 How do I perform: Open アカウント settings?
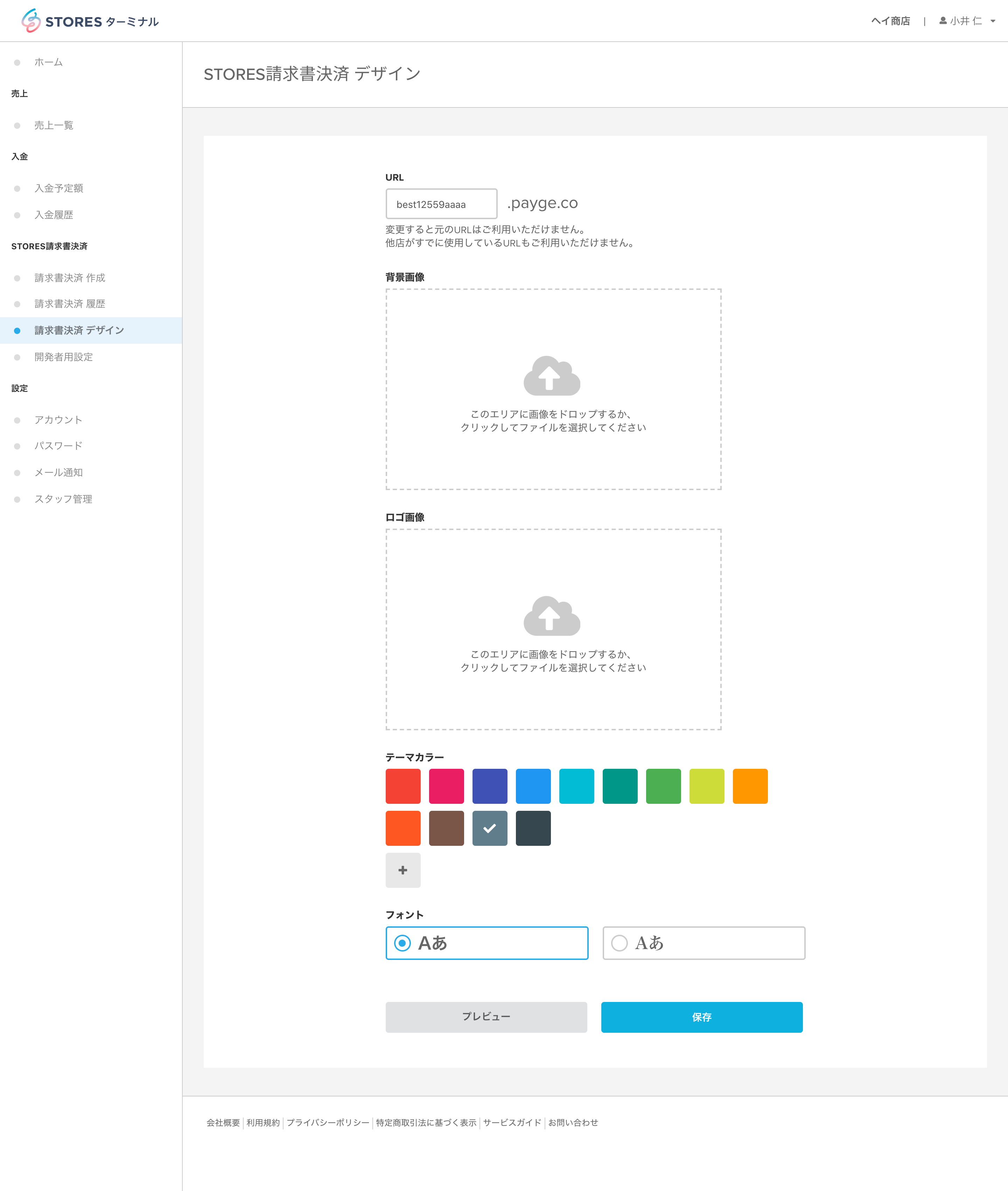point(58,420)
